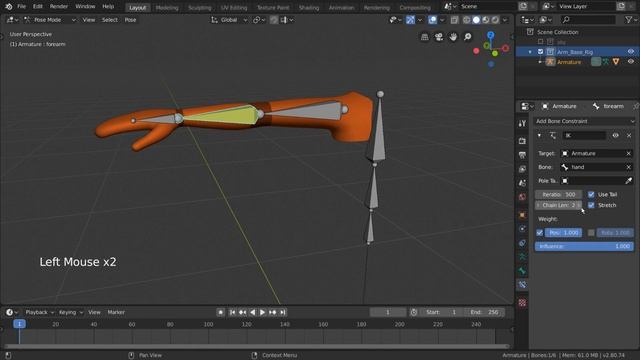Screen dimensions: 640x360
Task: Open the Render menu
Action: (x=59, y=7)
